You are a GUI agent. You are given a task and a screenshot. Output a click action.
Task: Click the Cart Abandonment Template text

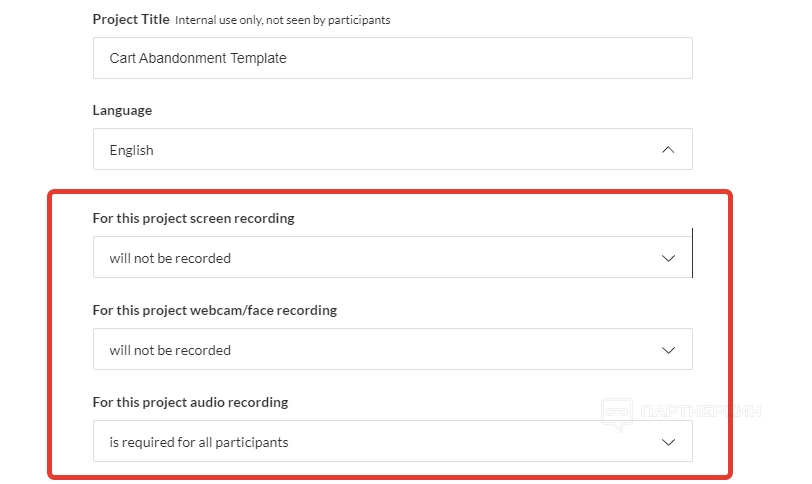tap(198, 58)
